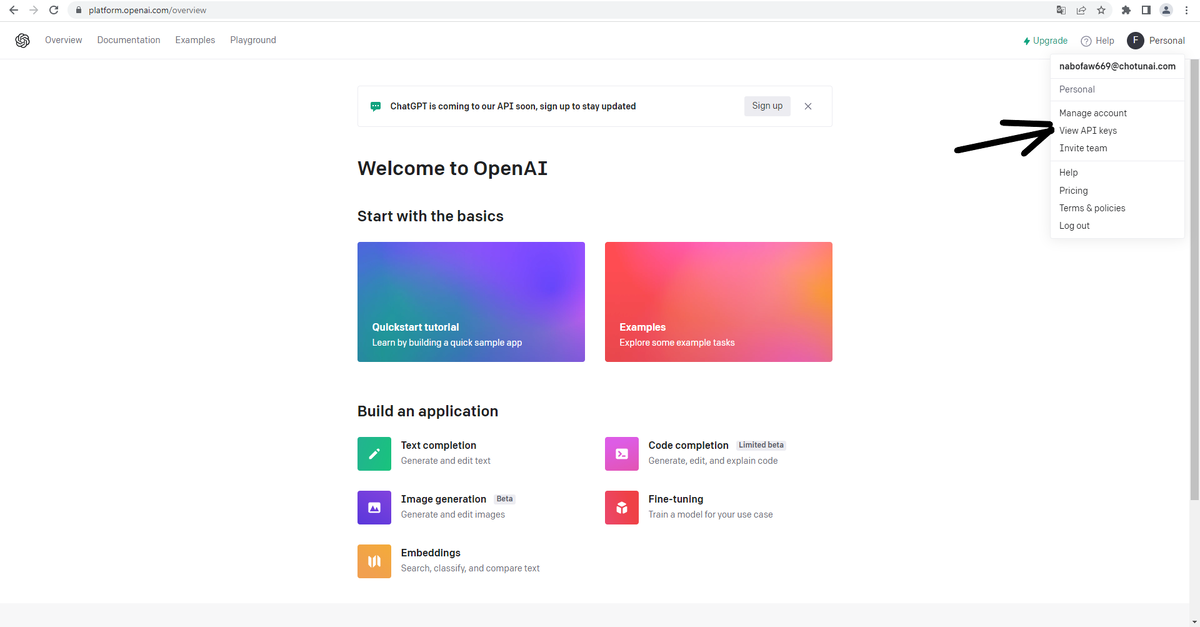The height and width of the screenshot is (627, 1200).
Task: Click the translate page icon
Action: pyautogui.click(x=1061, y=10)
